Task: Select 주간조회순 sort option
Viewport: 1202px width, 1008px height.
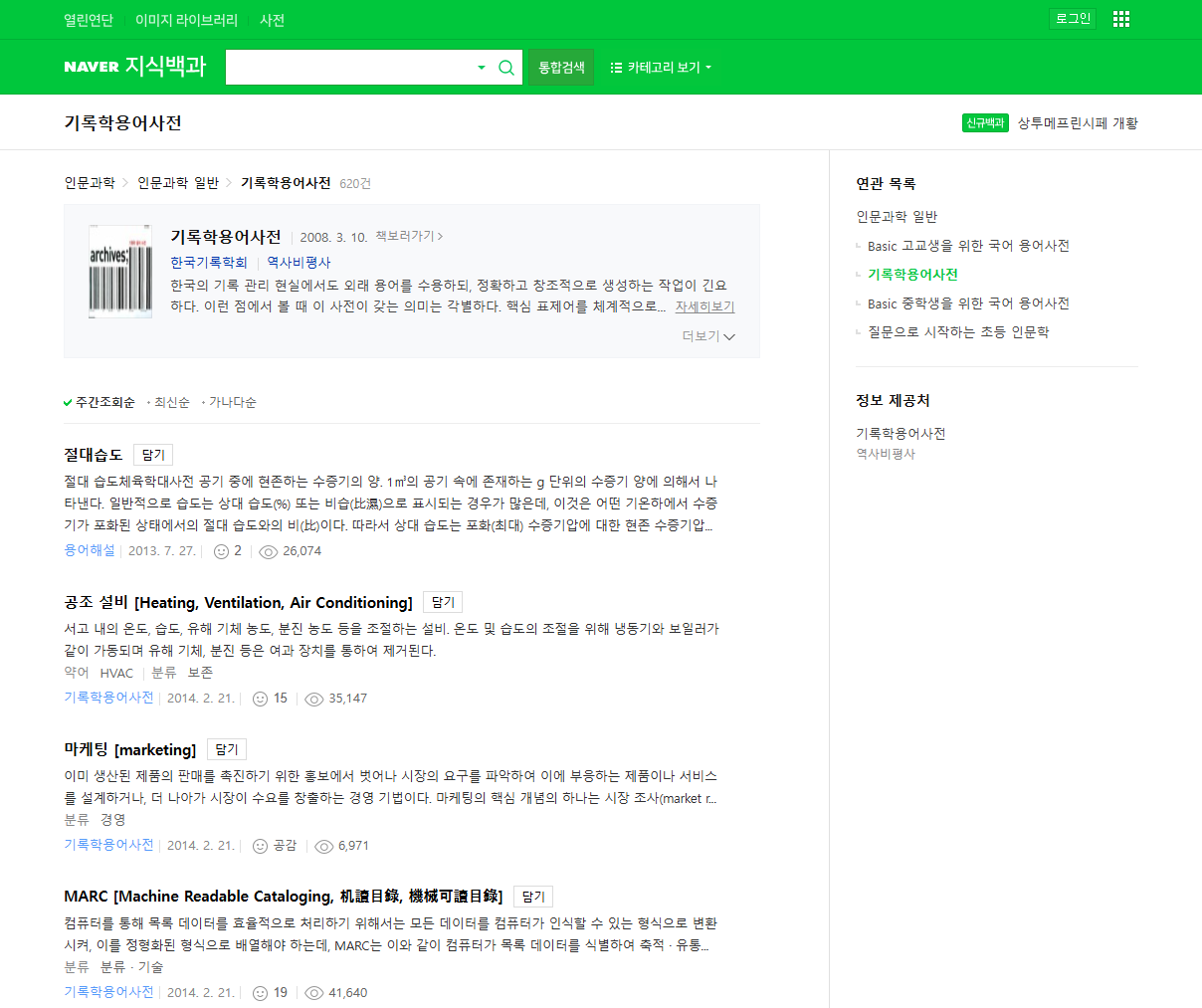Action: pyautogui.click(x=104, y=402)
